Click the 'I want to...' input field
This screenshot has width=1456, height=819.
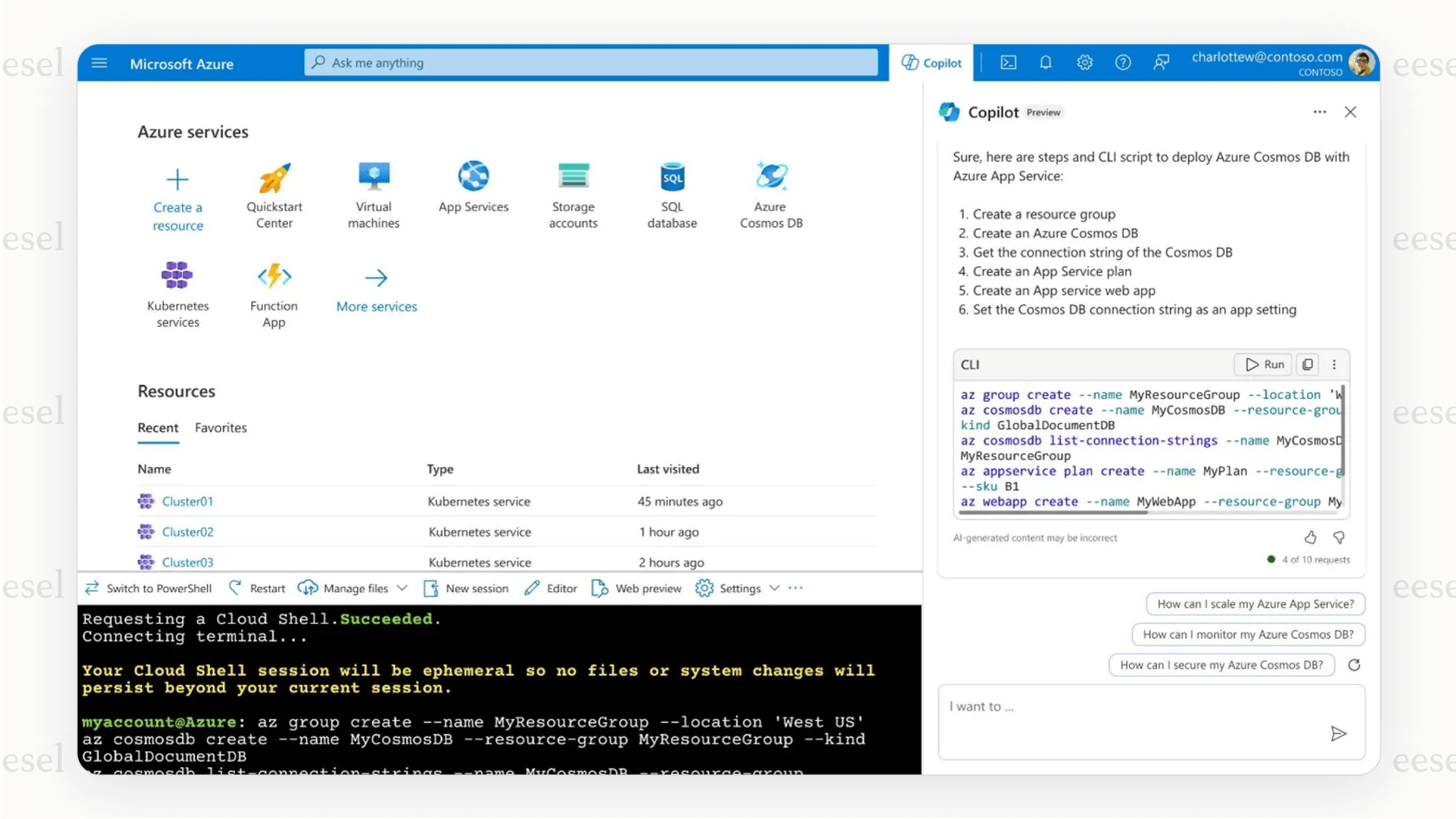point(1127,721)
